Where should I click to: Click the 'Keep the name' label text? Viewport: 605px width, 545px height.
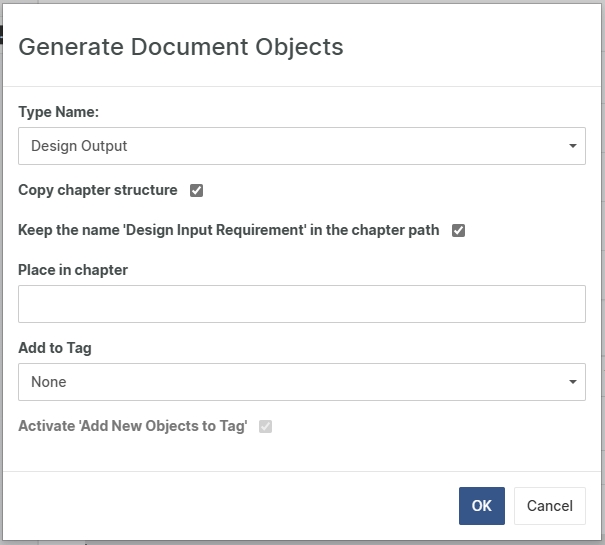[x=228, y=230]
